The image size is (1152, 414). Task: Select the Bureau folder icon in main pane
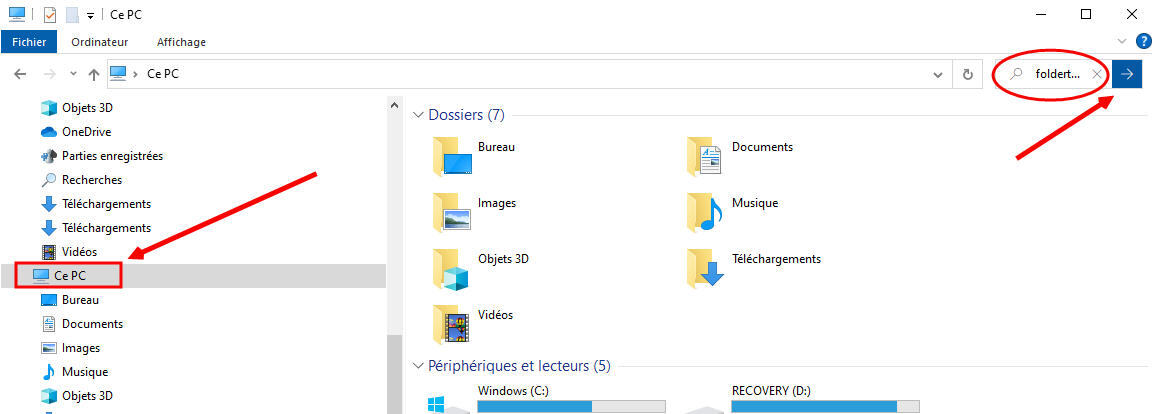pyautogui.click(x=451, y=155)
